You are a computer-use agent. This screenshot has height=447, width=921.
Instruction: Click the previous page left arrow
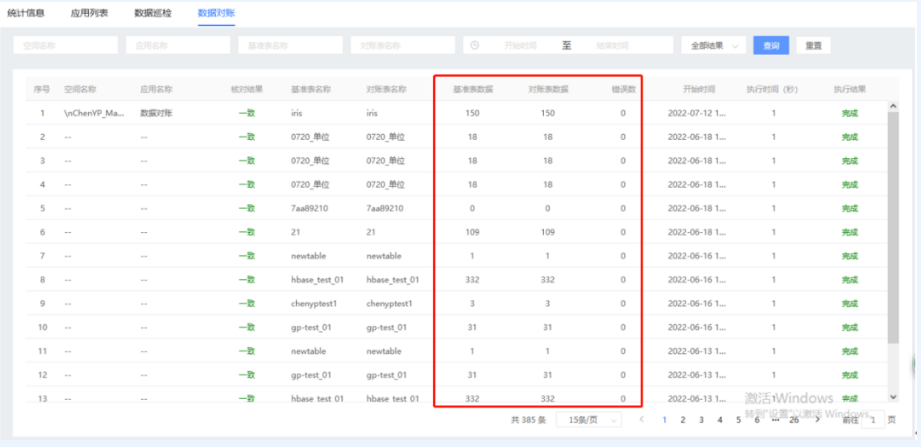coord(642,420)
